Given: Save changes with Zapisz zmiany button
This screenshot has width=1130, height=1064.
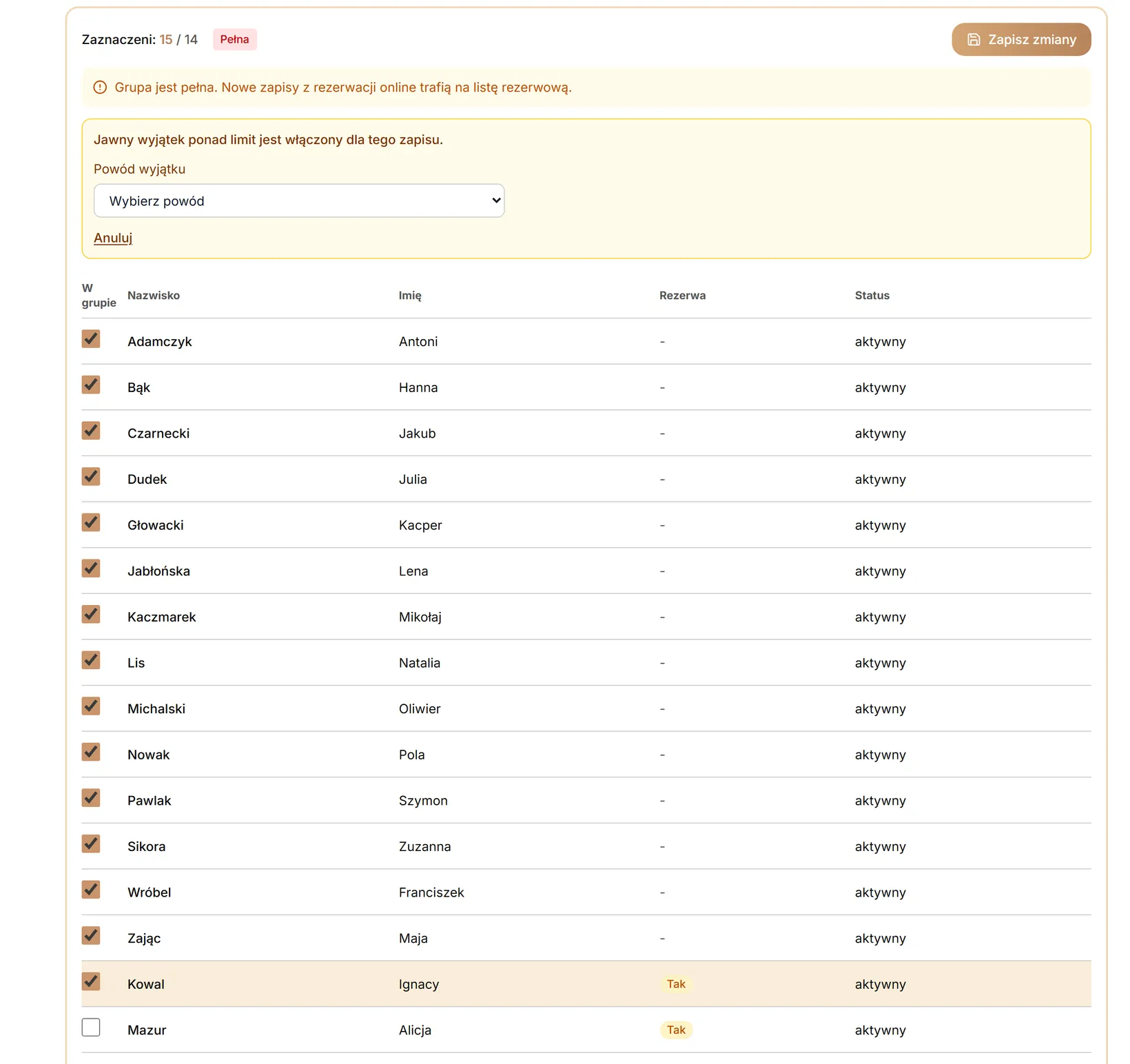Looking at the screenshot, I should tap(1021, 40).
